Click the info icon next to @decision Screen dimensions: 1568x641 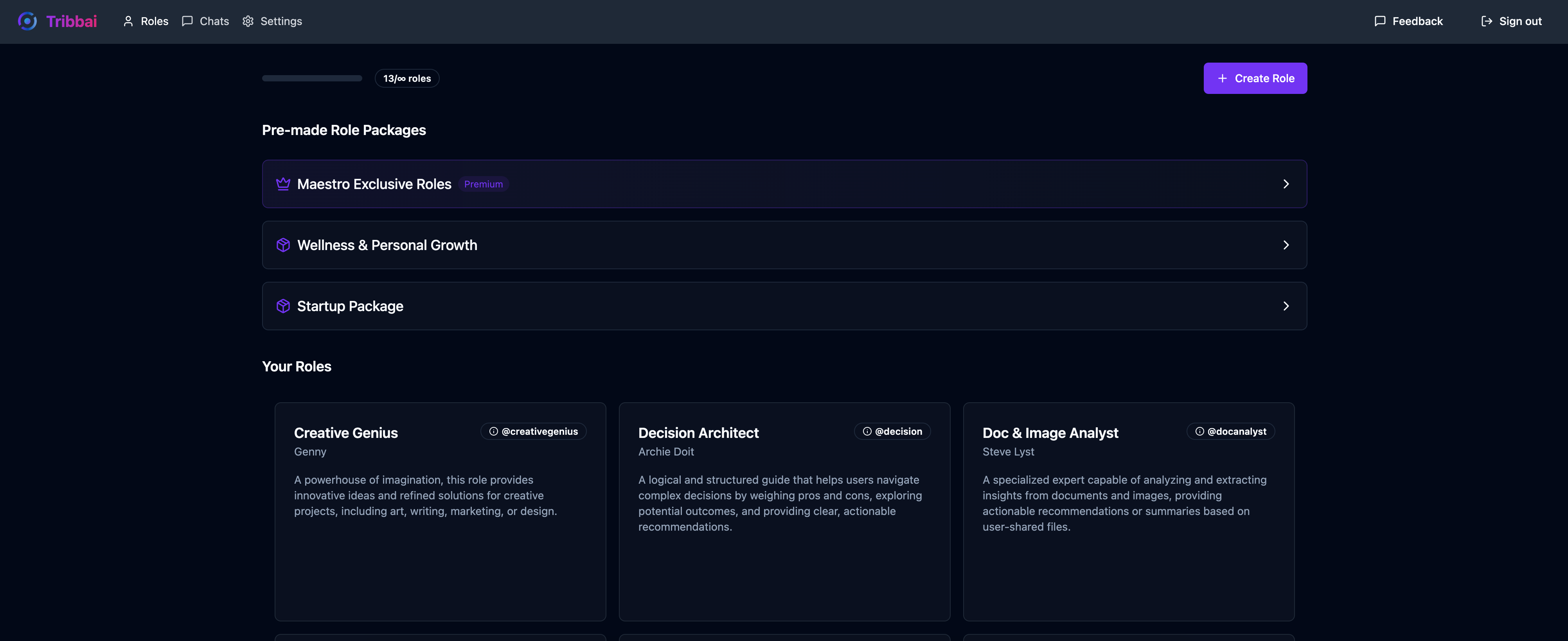867,431
